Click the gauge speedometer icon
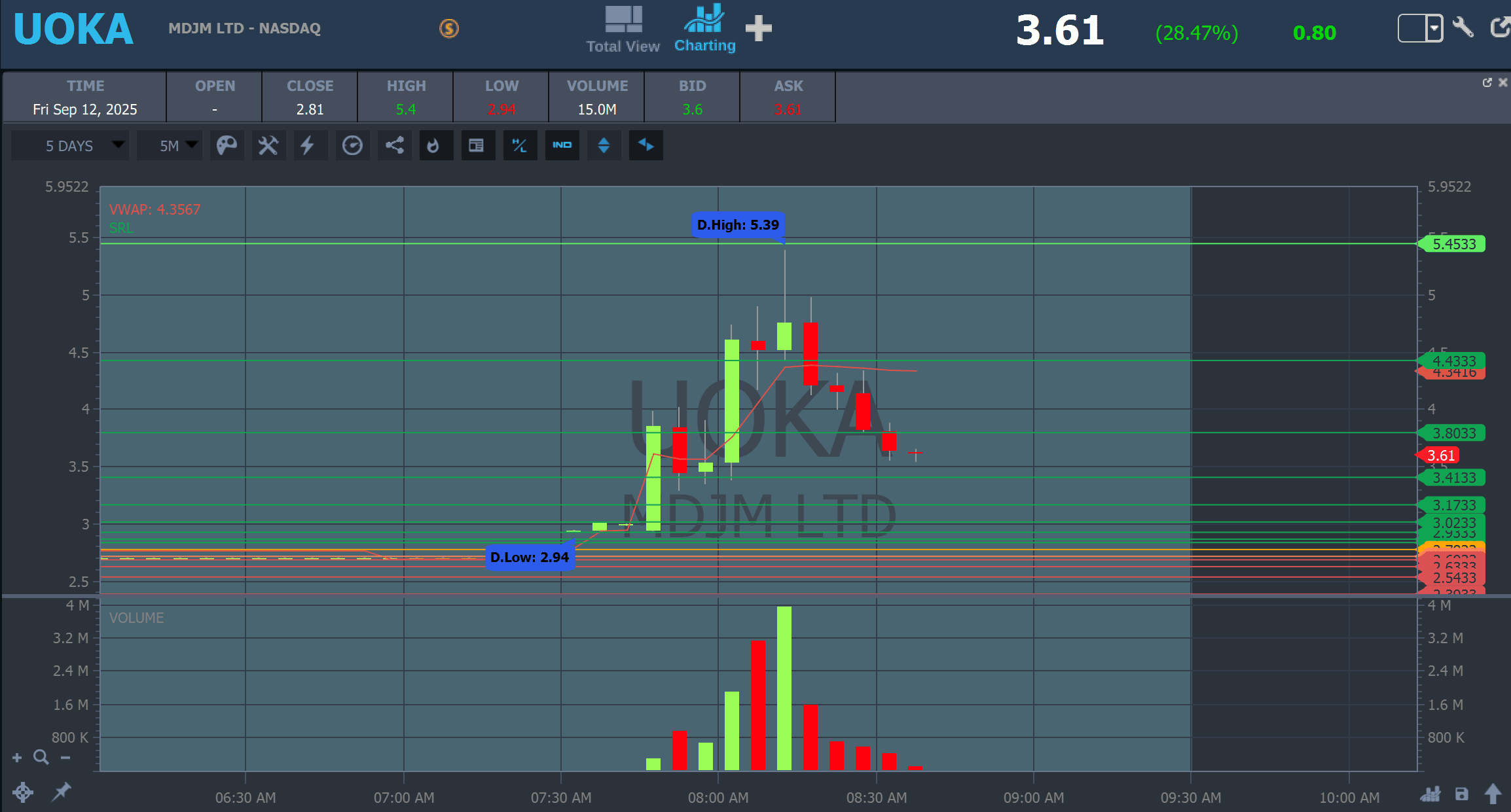Viewport: 1511px width, 812px height. pos(352,145)
